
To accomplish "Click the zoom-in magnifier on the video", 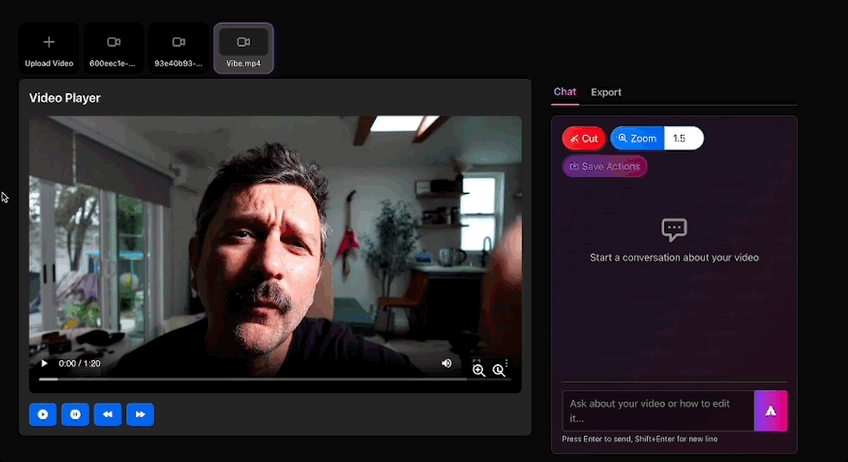I will 479,370.
